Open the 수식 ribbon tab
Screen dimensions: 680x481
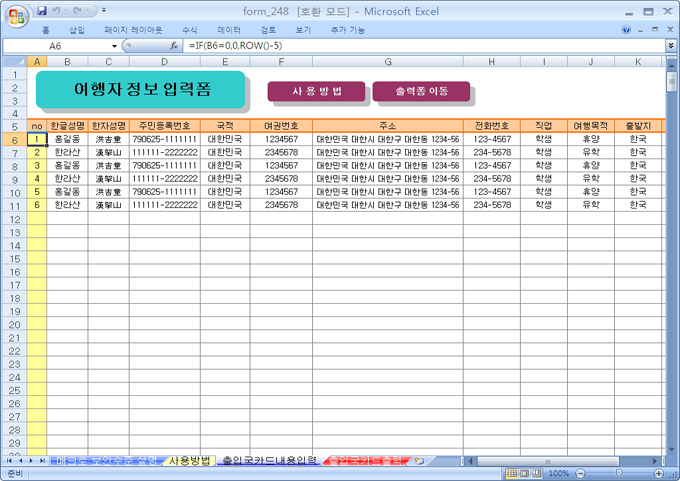[x=189, y=30]
